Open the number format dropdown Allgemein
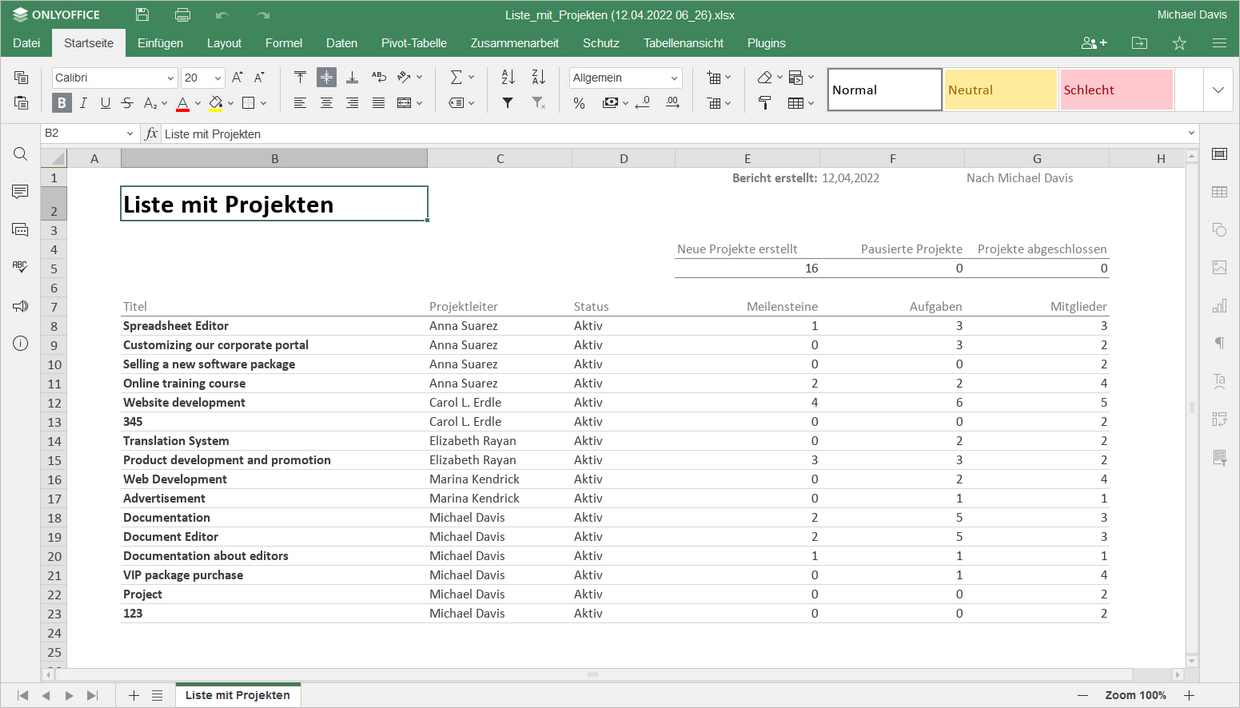Screen dimensions: 1240x708 [x=675, y=78]
